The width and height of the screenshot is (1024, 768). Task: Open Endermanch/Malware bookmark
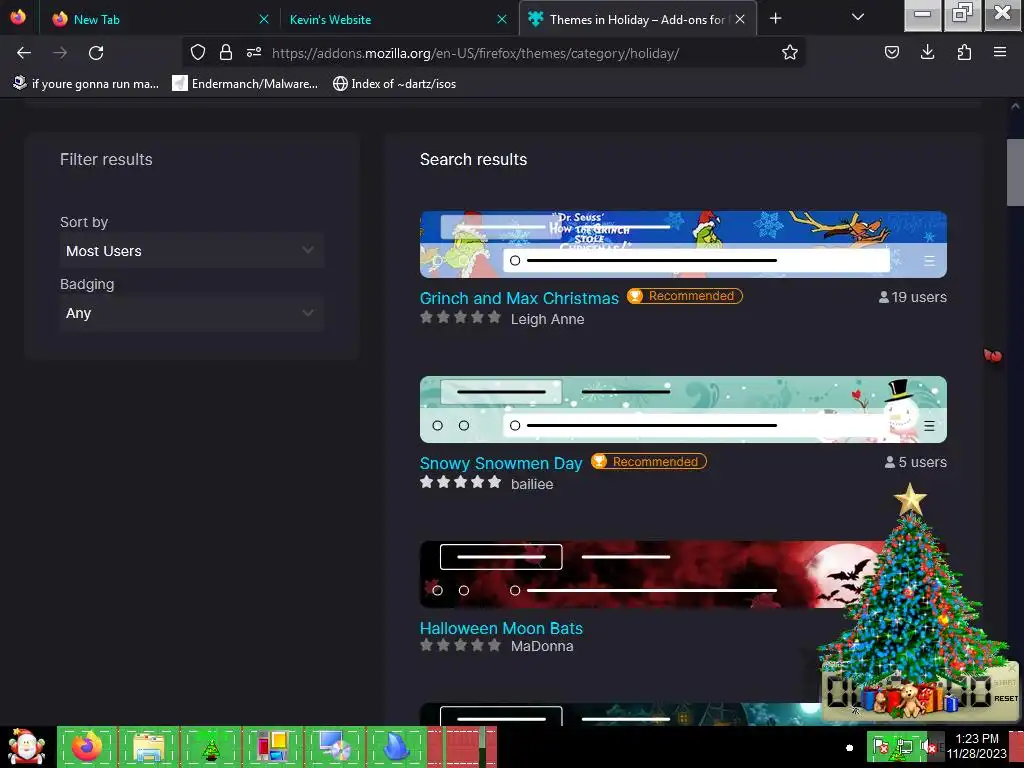pos(245,84)
